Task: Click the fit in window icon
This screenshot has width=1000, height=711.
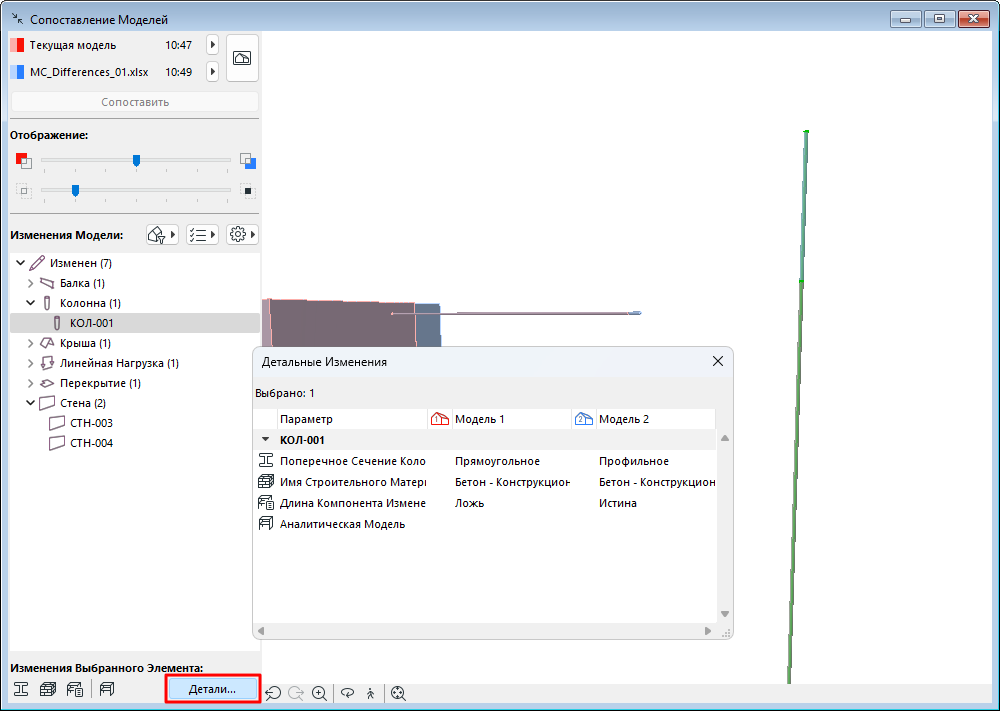Action: 399,693
